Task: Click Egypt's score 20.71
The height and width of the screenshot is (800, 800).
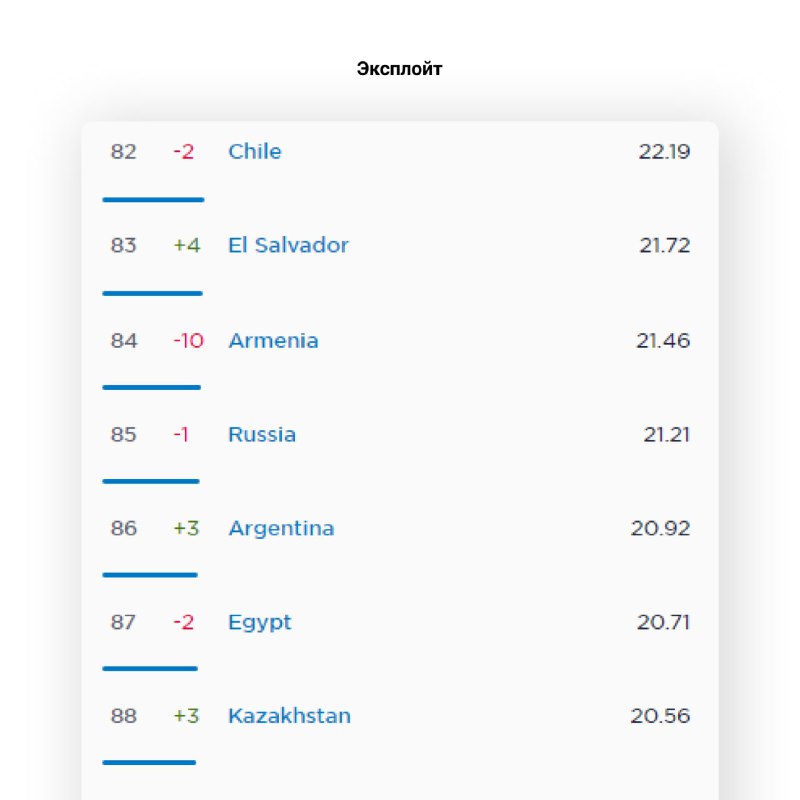Action: tap(663, 623)
